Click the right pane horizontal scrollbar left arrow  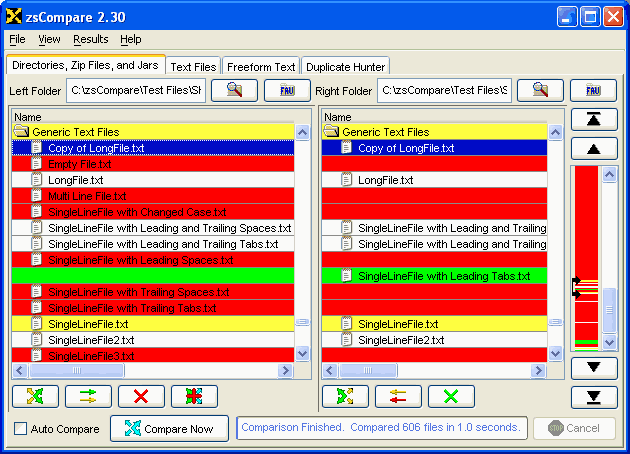point(330,370)
